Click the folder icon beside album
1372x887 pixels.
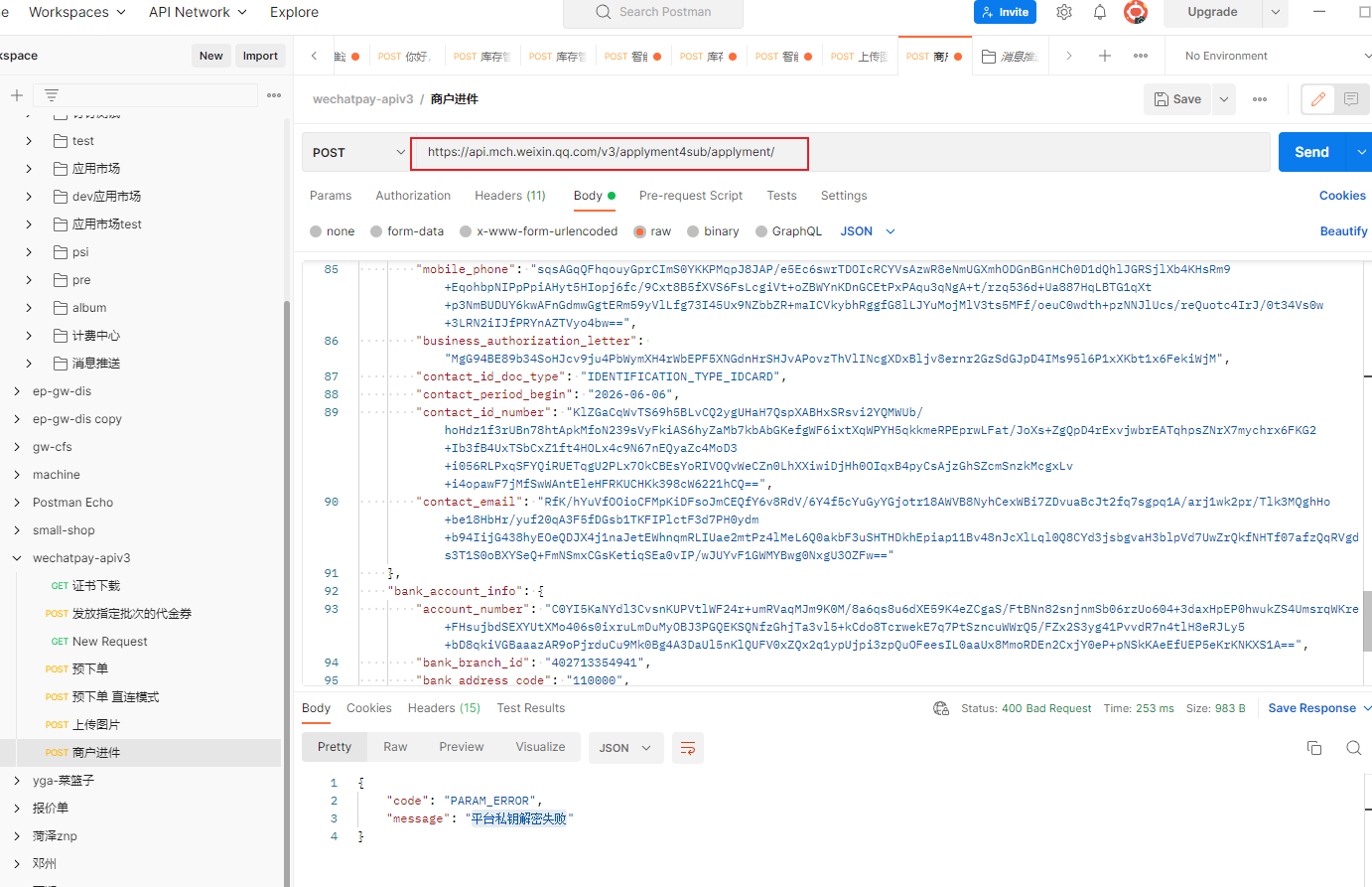click(61, 308)
